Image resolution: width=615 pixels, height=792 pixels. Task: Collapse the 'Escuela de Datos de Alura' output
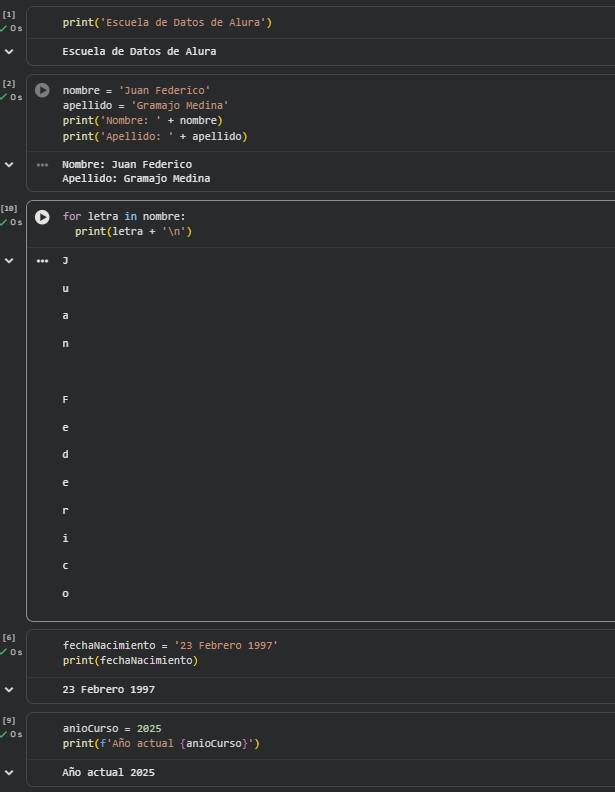[x=9, y=51]
